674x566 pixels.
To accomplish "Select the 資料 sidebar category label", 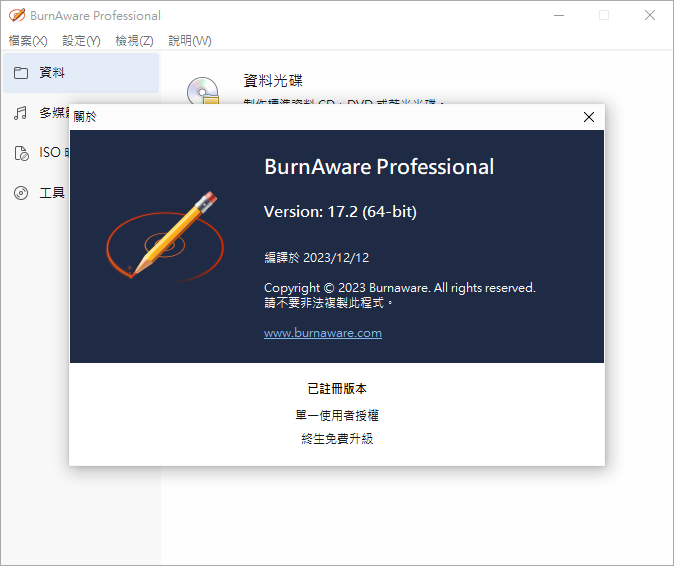I will [x=52, y=73].
